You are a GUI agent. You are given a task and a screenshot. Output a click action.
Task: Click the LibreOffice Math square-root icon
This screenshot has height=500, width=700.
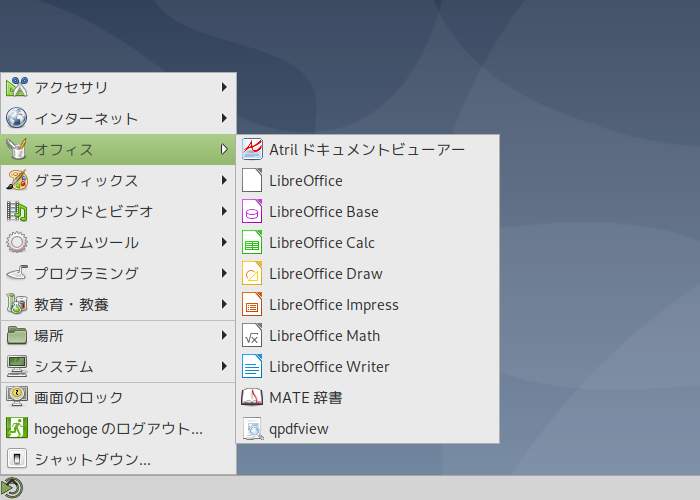[252, 335]
